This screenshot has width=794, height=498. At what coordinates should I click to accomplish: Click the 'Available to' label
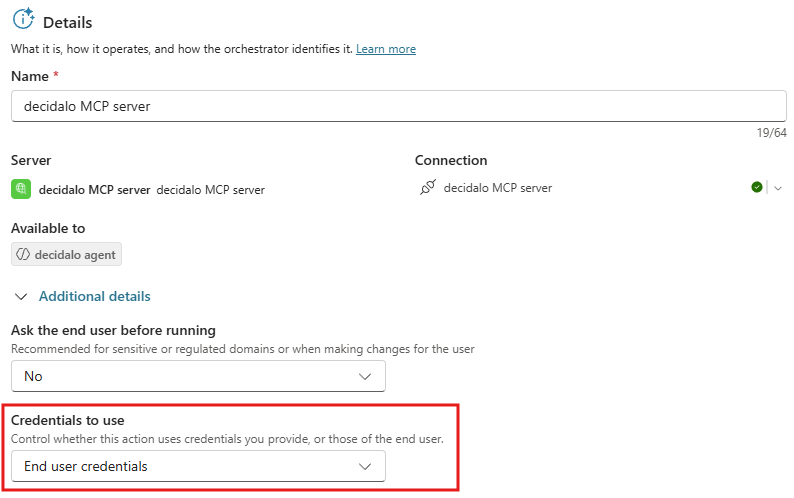click(48, 228)
